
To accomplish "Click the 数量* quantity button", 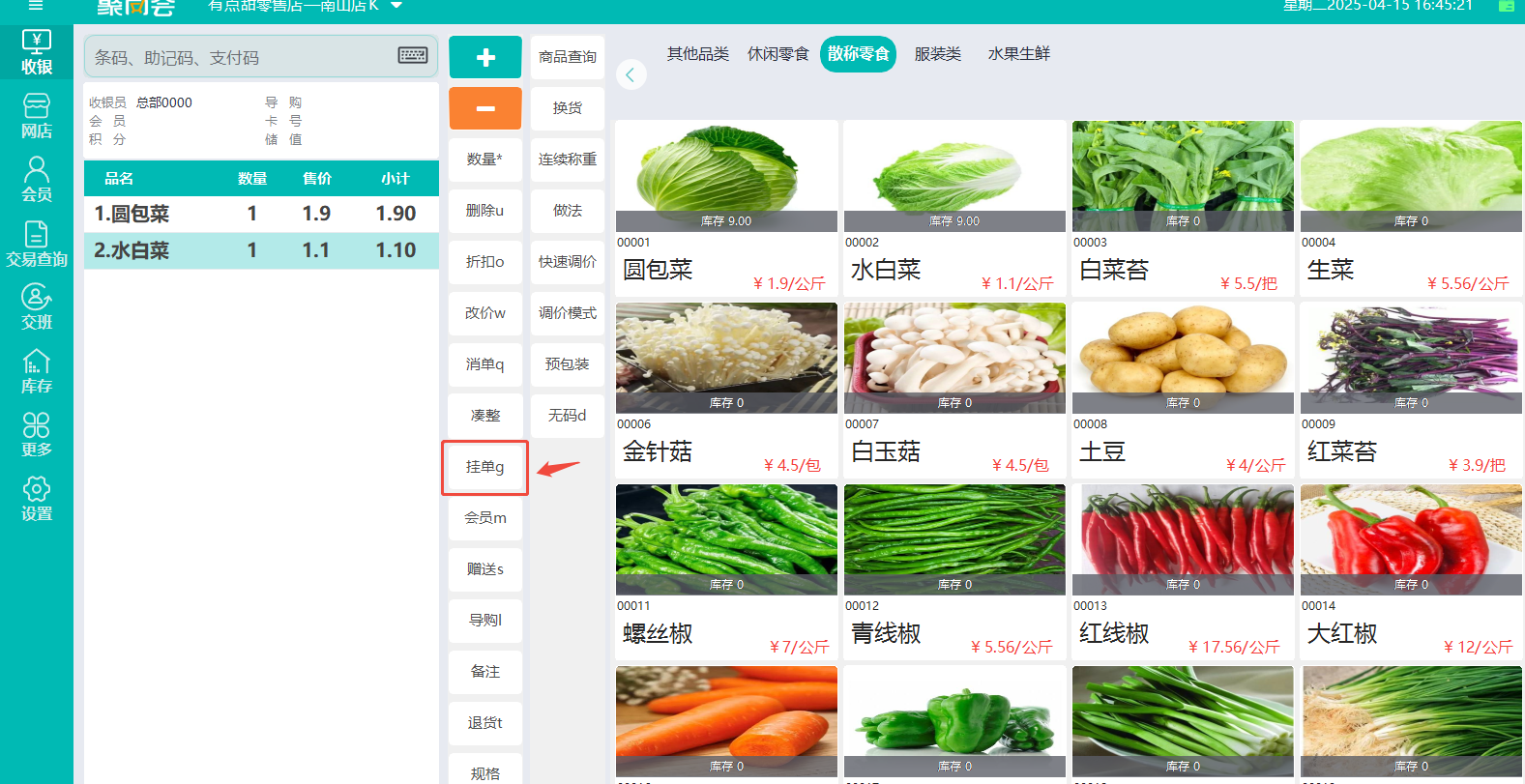I will [485, 160].
